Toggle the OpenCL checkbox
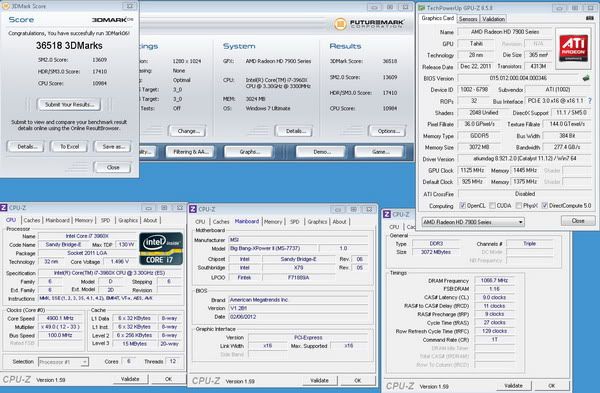The height and width of the screenshot is (393, 600). click(x=462, y=205)
